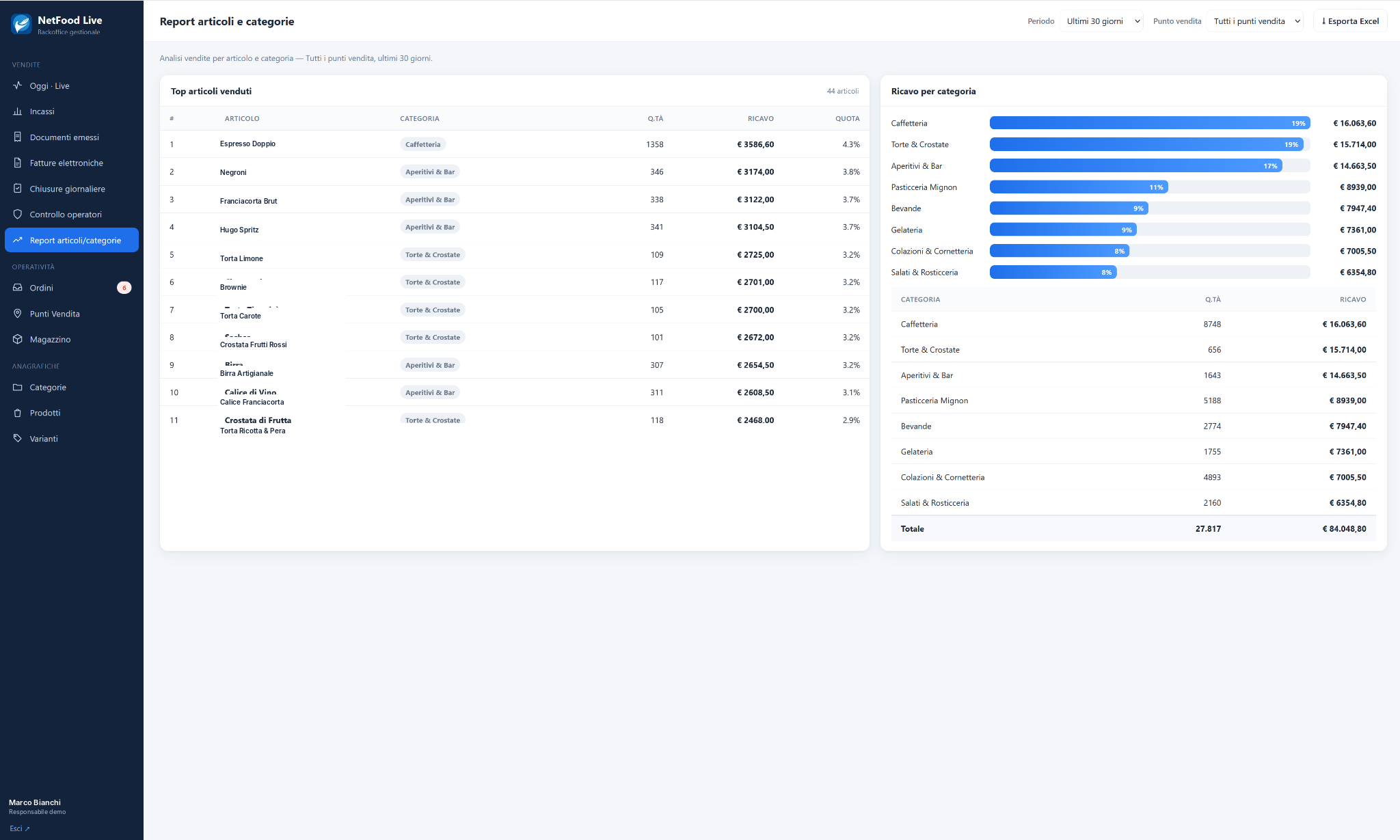
Task: Open the Punto vendita dropdown
Action: (1255, 21)
